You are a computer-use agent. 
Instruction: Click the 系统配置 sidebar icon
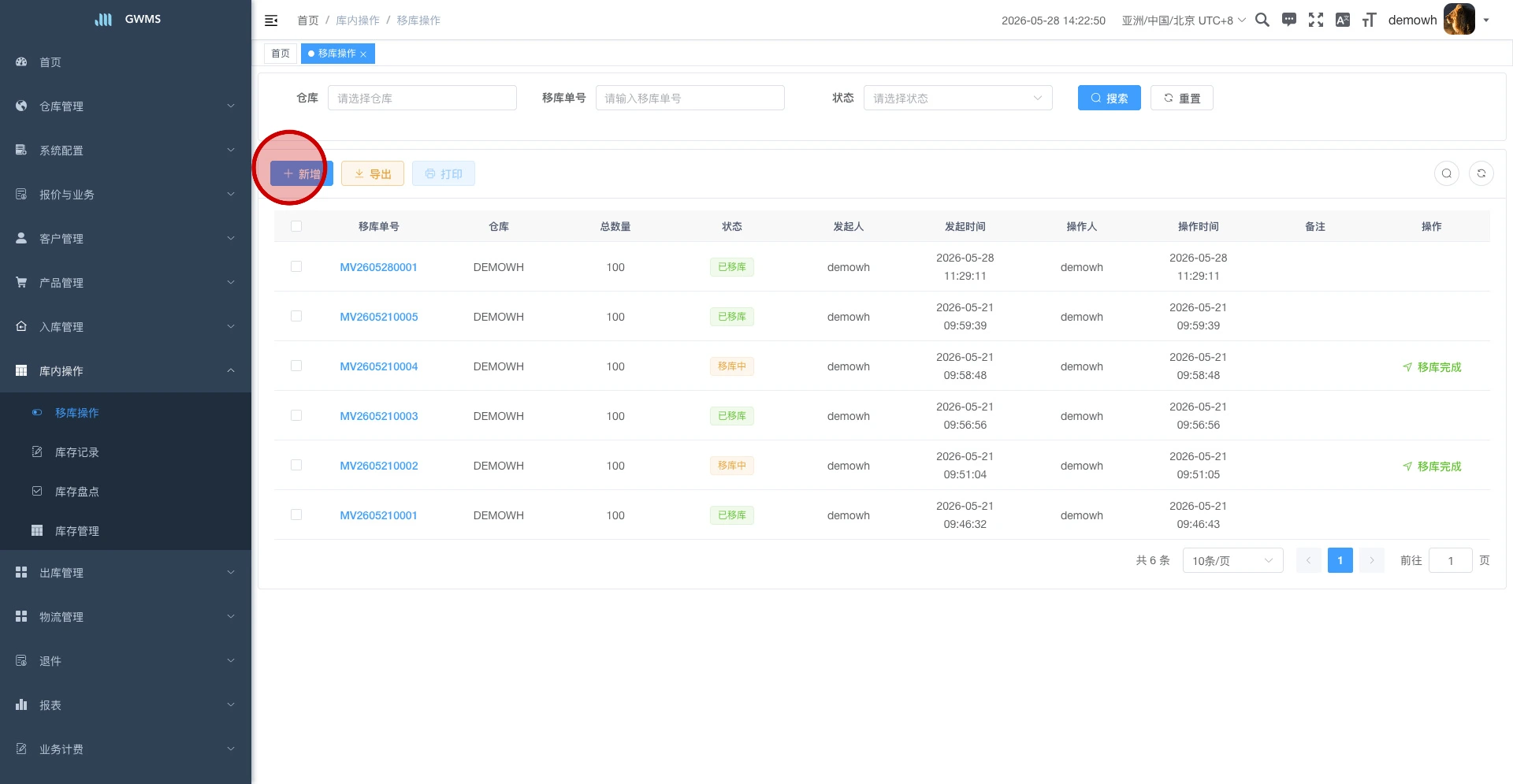21,150
